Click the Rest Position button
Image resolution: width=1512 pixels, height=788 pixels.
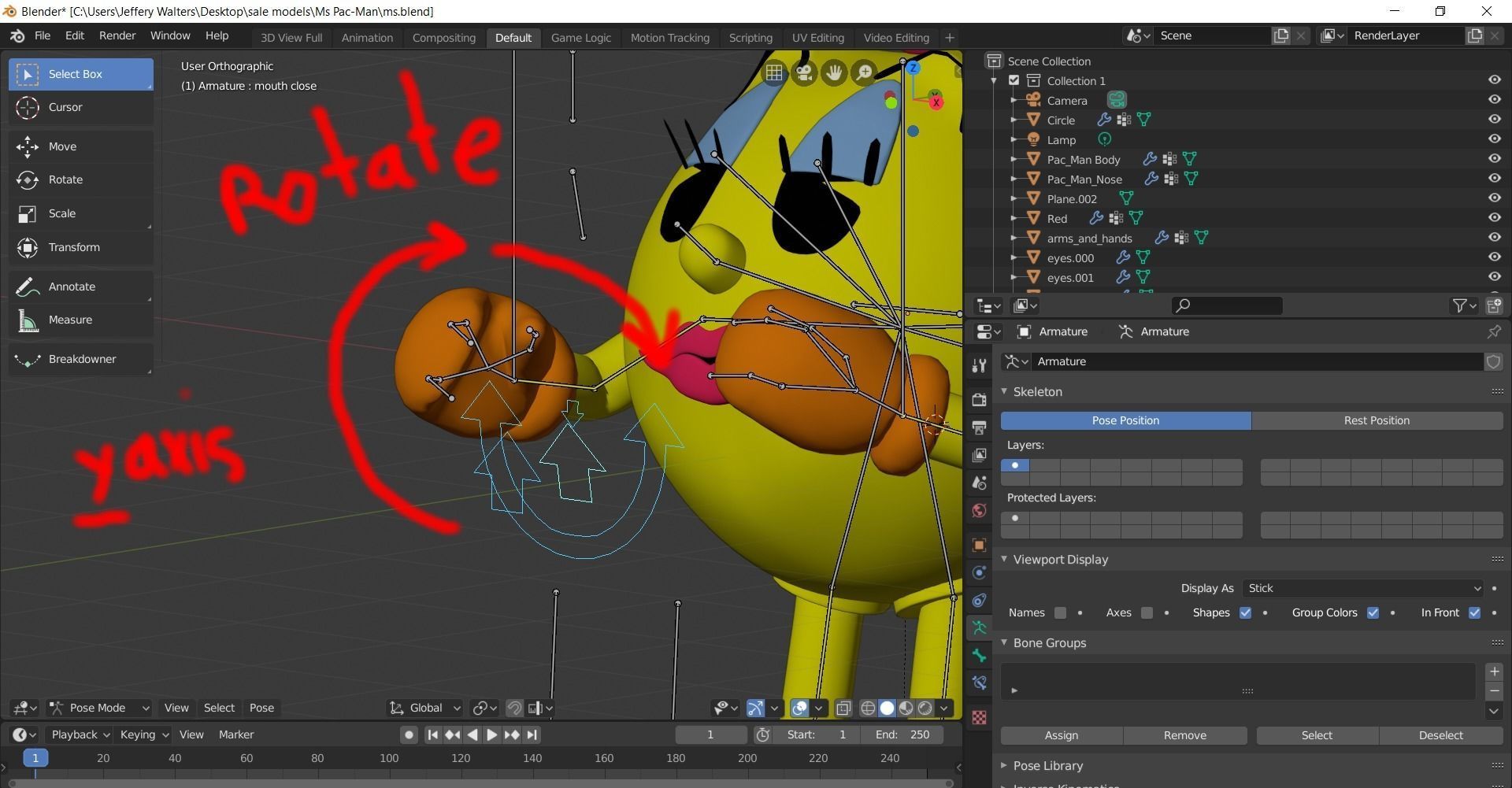[1377, 420]
